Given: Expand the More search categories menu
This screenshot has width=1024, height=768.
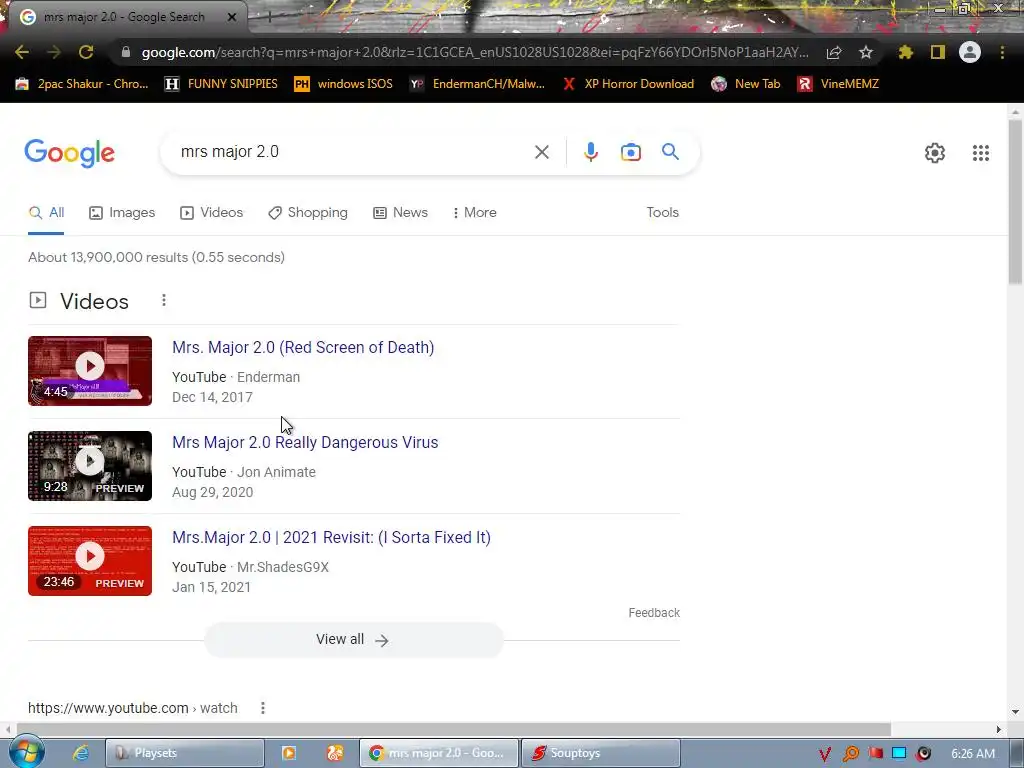Looking at the screenshot, I should (x=474, y=213).
